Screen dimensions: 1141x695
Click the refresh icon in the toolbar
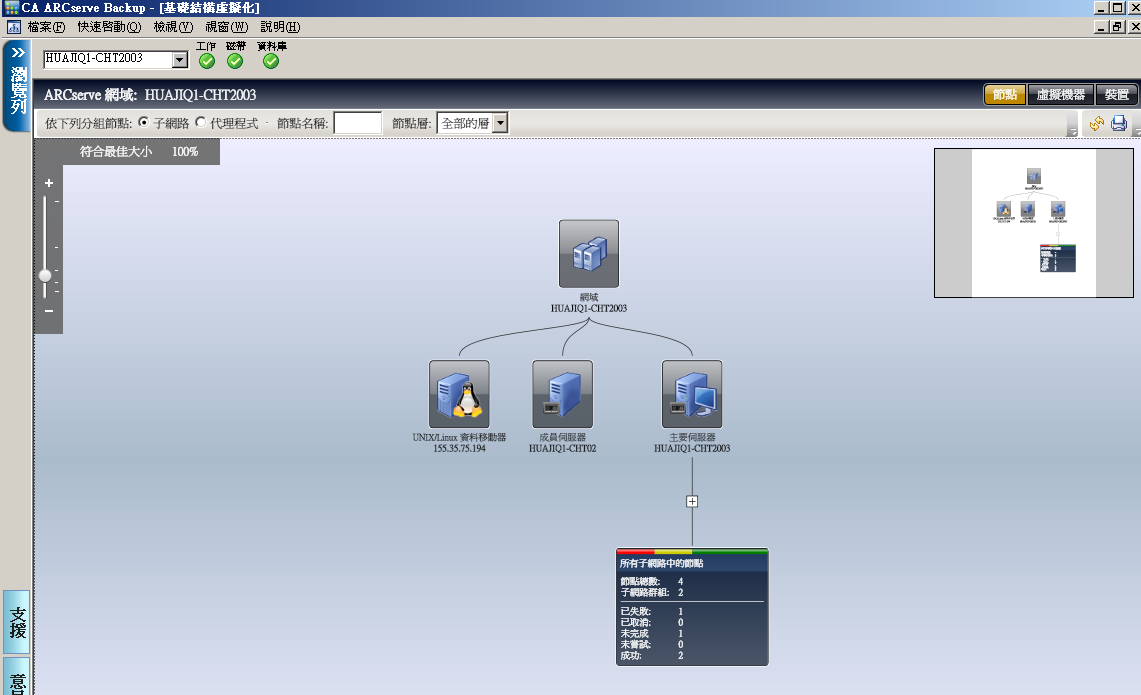pos(1096,124)
